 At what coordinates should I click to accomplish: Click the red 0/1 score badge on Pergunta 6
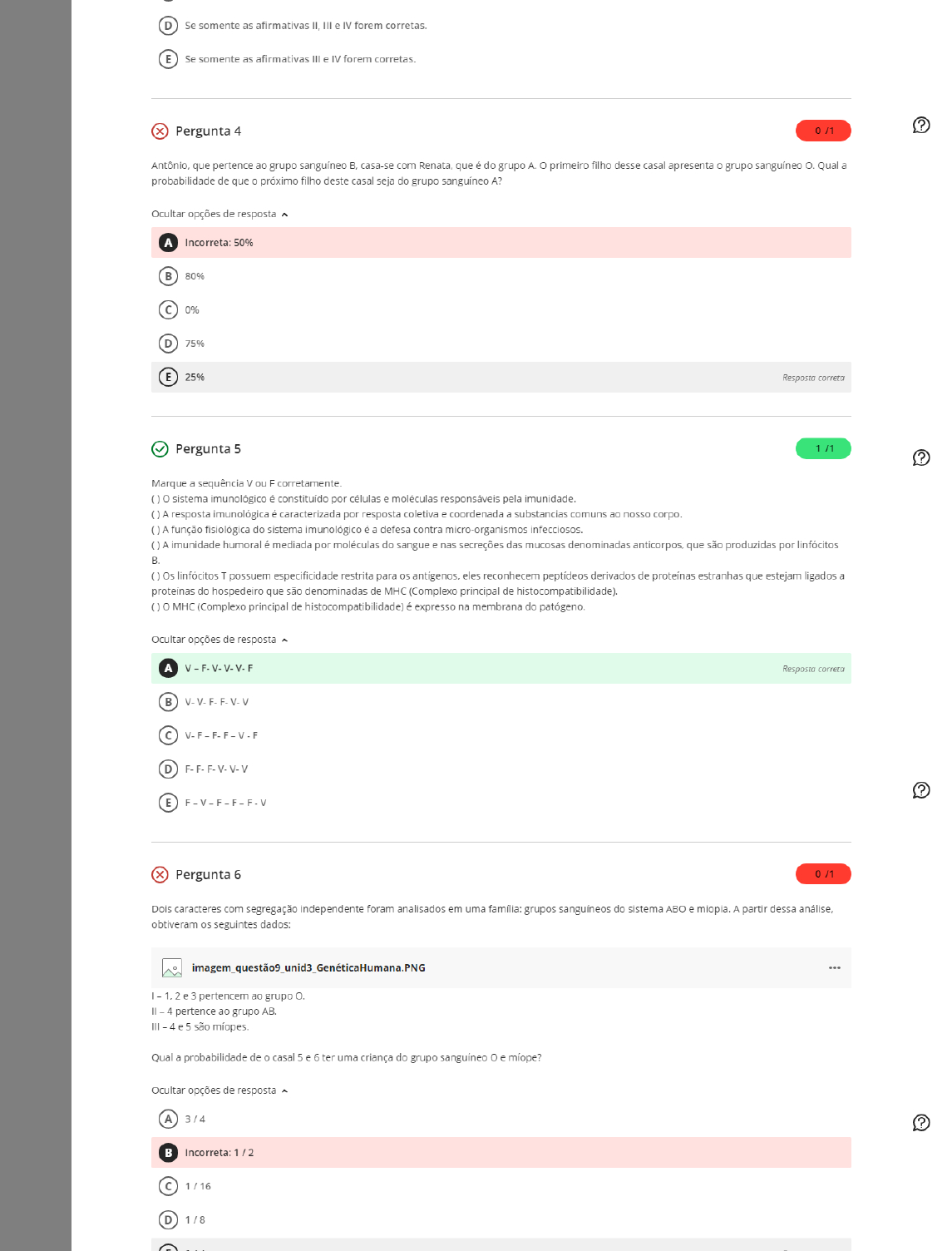(824, 874)
